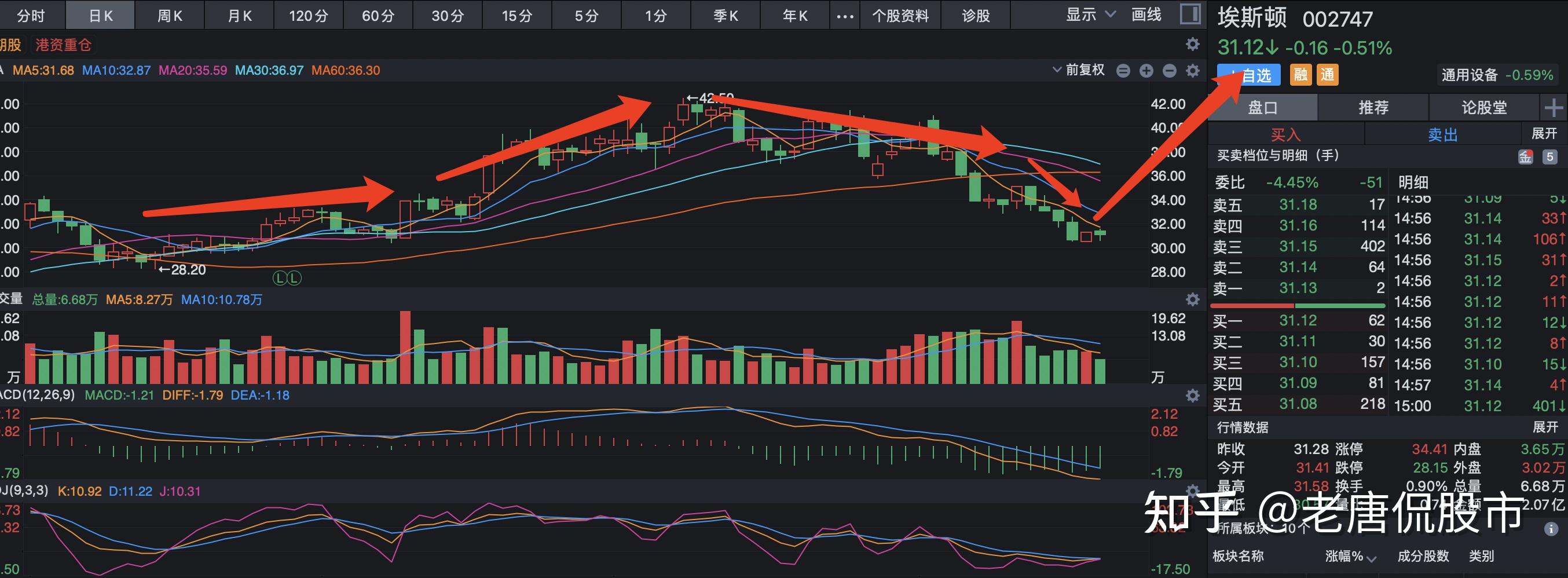Click the info icon near 所属板块

point(1551,529)
